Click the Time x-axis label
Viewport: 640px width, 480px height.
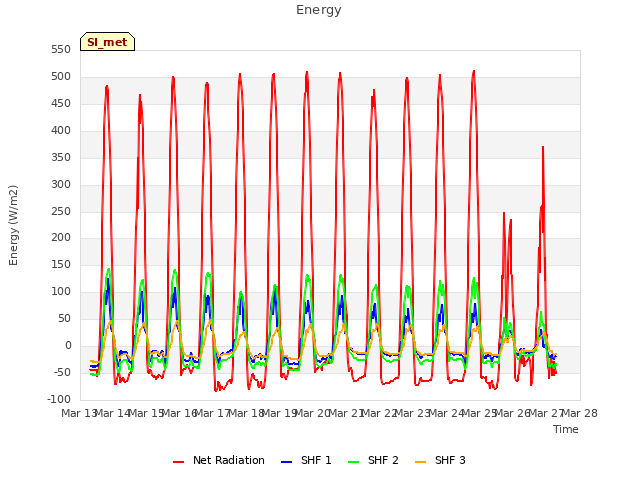tap(566, 429)
